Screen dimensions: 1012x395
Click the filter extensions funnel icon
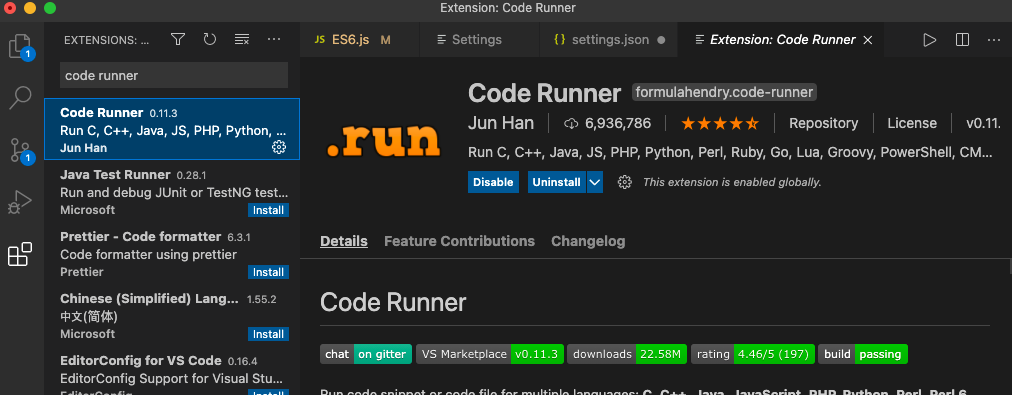tap(178, 39)
